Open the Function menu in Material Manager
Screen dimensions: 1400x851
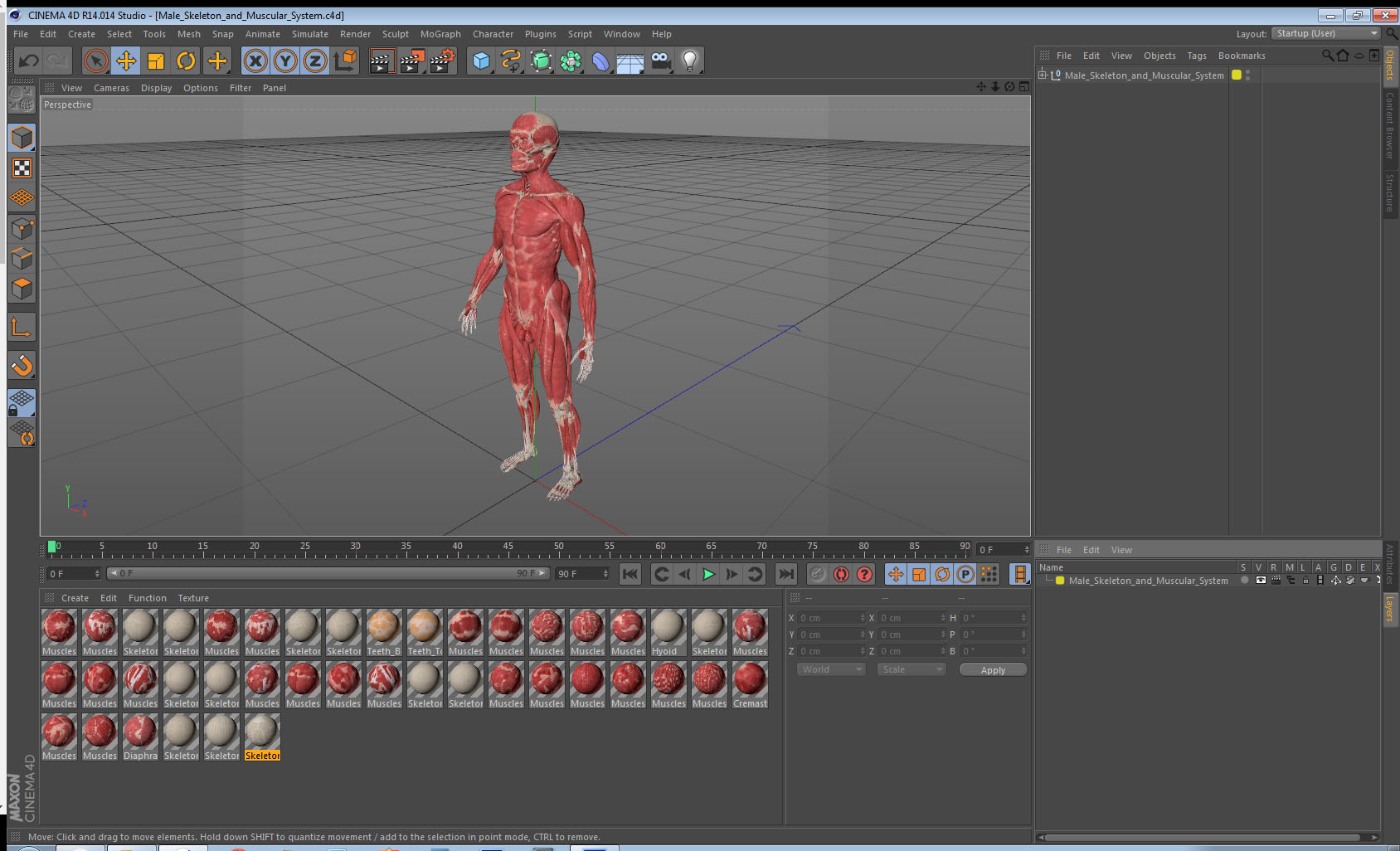[x=147, y=598]
